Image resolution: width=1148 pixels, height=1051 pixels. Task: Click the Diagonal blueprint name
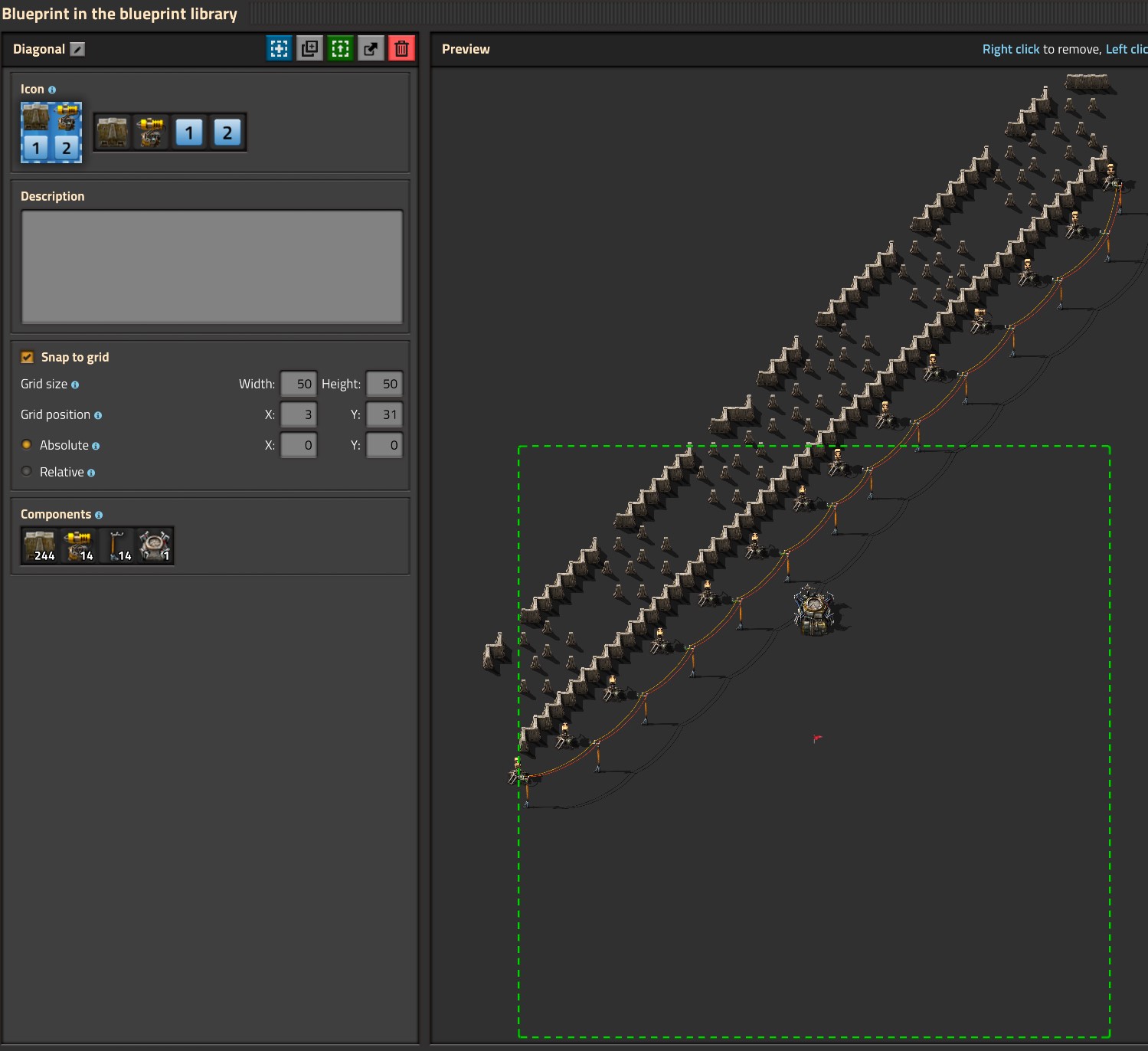point(39,49)
